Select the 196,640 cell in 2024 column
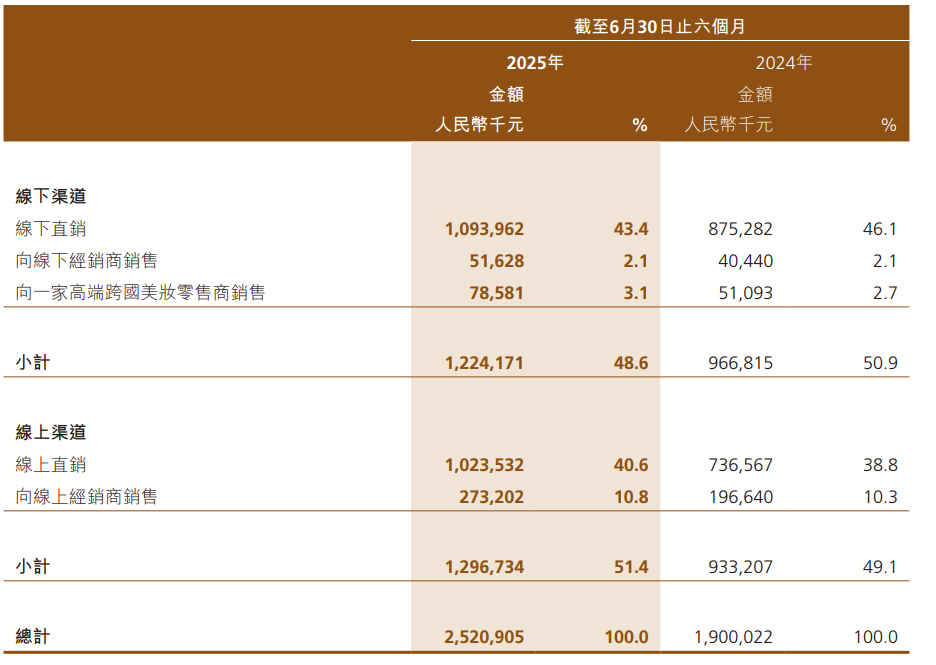This screenshot has width=936, height=665. pos(739,497)
